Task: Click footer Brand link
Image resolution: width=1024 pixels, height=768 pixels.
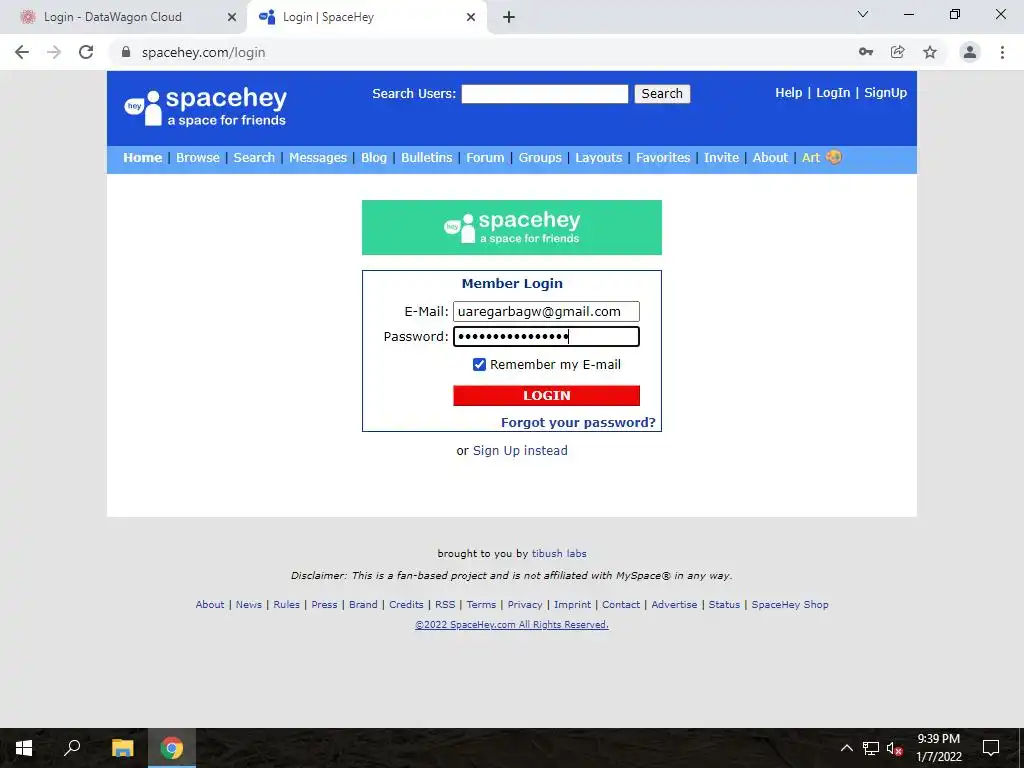Action: 363,605
